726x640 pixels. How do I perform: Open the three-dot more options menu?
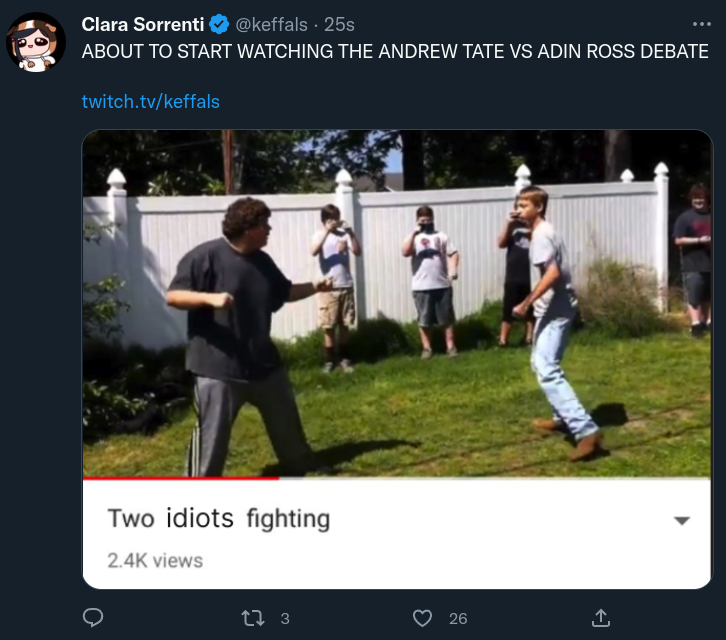point(701,24)
